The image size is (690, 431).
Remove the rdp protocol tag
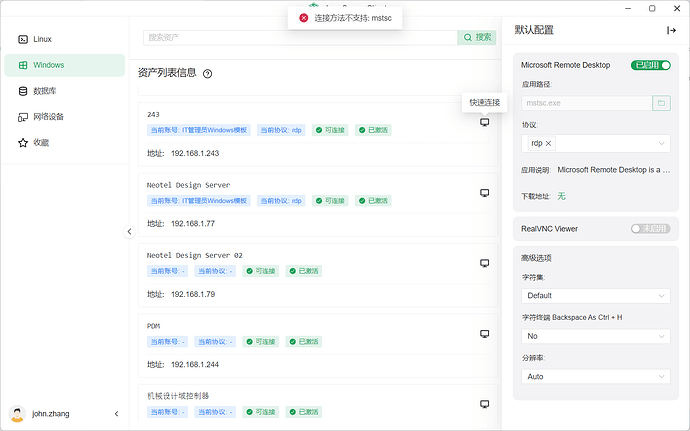548,143
